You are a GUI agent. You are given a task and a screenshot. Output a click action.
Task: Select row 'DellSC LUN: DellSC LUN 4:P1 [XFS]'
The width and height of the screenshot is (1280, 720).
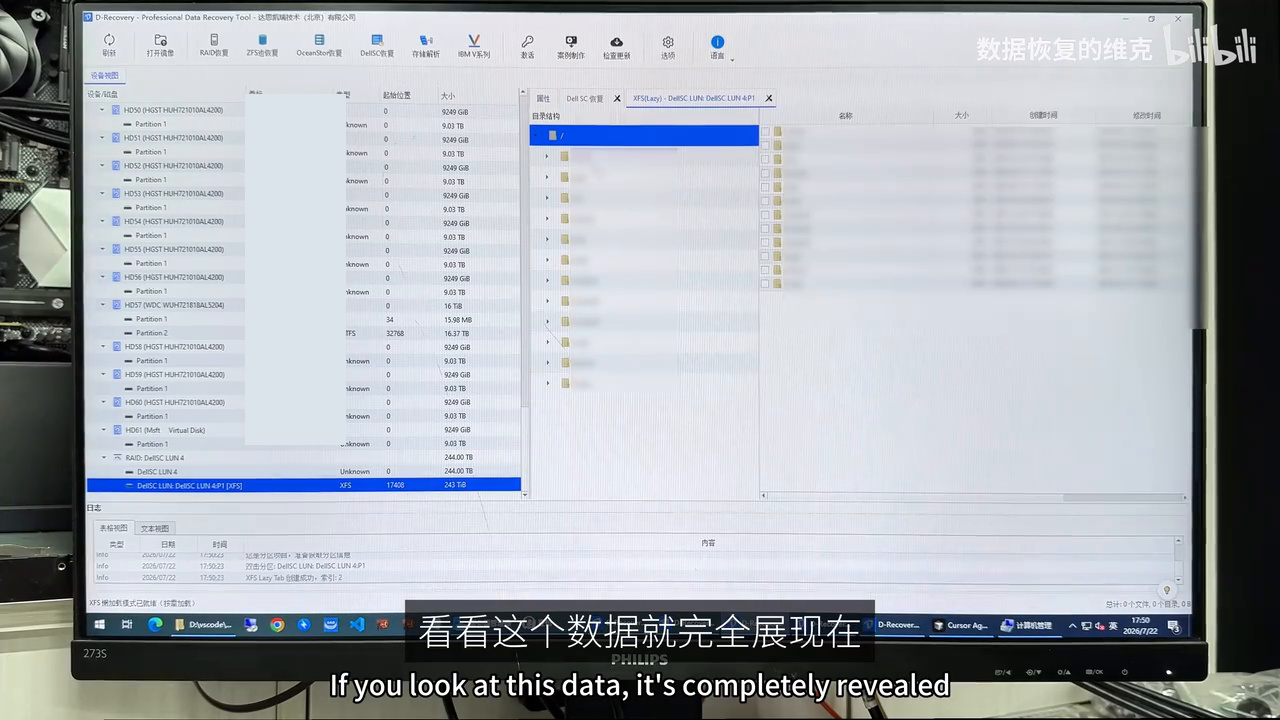point(304,485)
